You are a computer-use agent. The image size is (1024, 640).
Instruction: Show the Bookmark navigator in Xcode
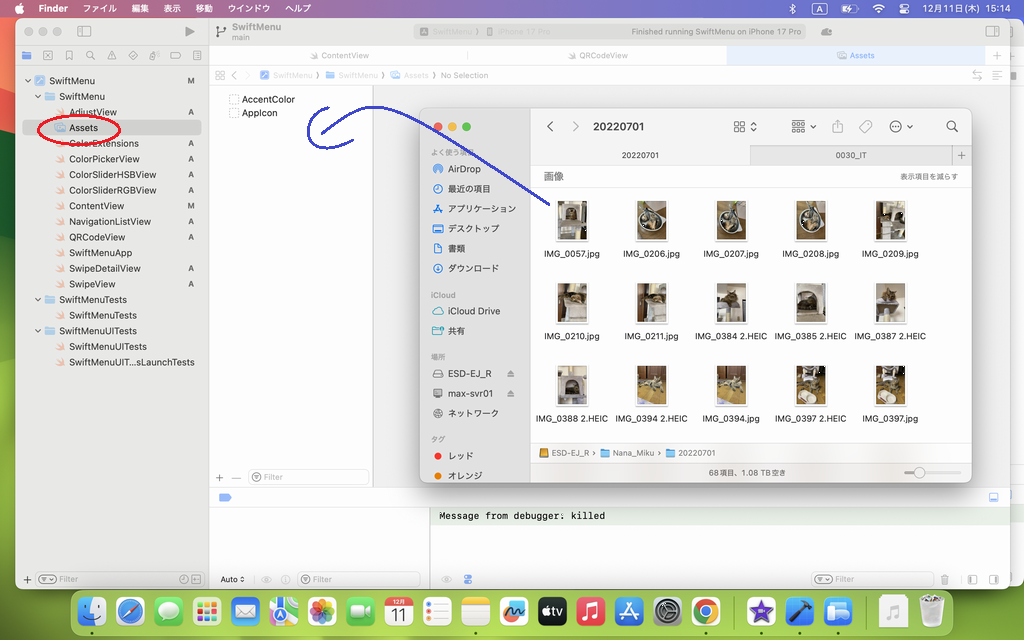pyautogui.click(x=69, y=55)
